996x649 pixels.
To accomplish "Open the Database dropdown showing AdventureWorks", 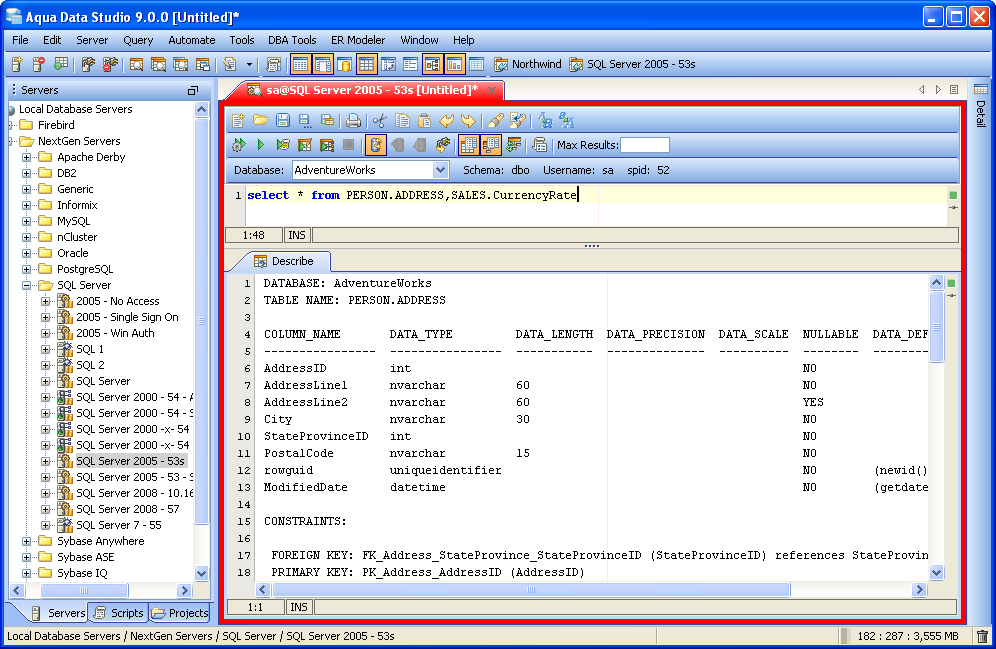I will pyautogui.click(x=441, y=170).
